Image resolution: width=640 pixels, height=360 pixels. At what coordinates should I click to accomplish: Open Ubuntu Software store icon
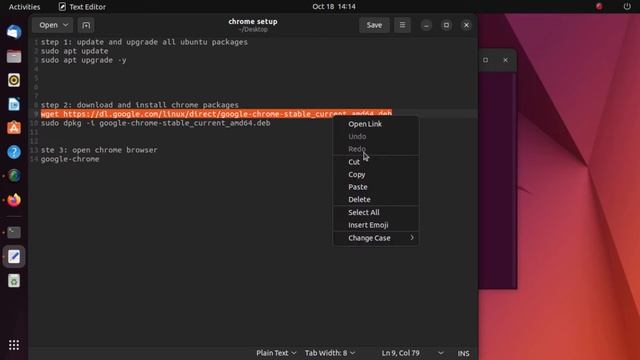(14, 128)
